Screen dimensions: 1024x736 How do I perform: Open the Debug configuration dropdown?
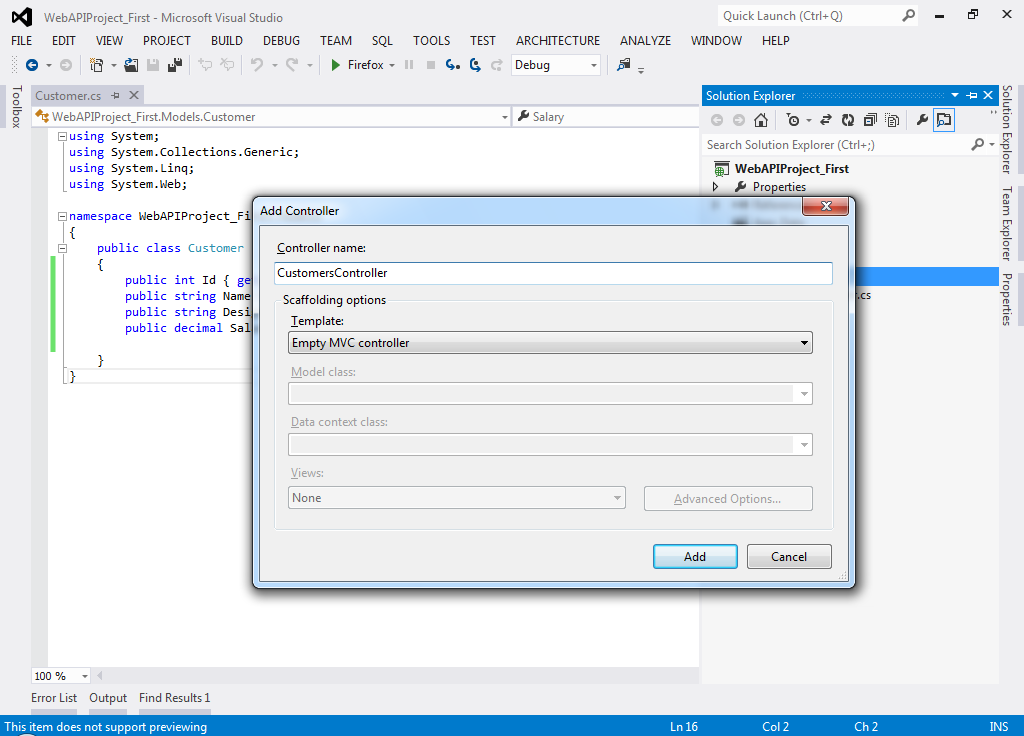(x=594, y=65)
